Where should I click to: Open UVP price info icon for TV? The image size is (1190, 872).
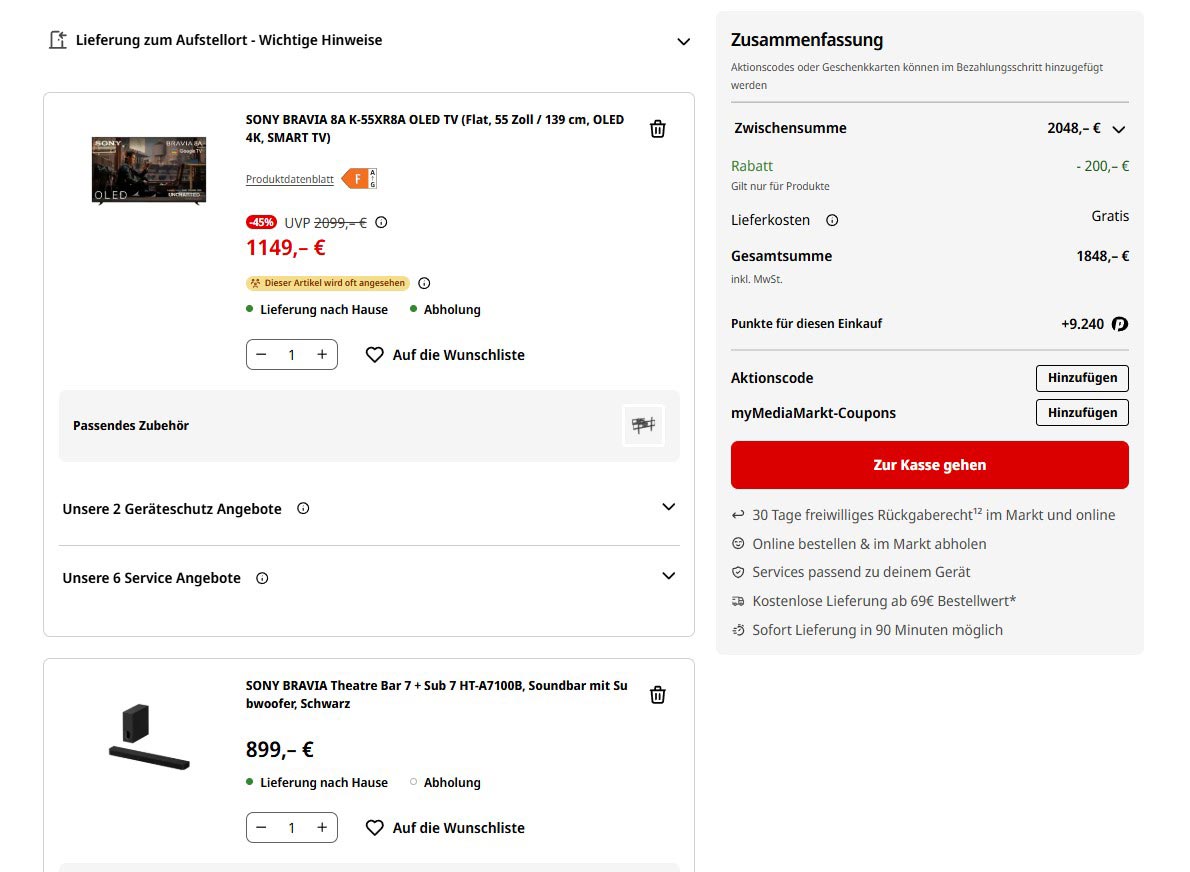pyautogui.click(x=381, y=222)
